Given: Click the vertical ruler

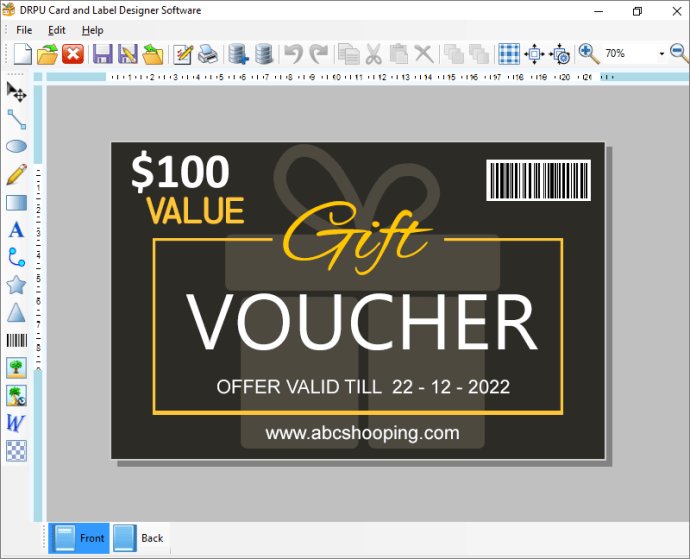Looking at the screenshot, I should point(38,304).
